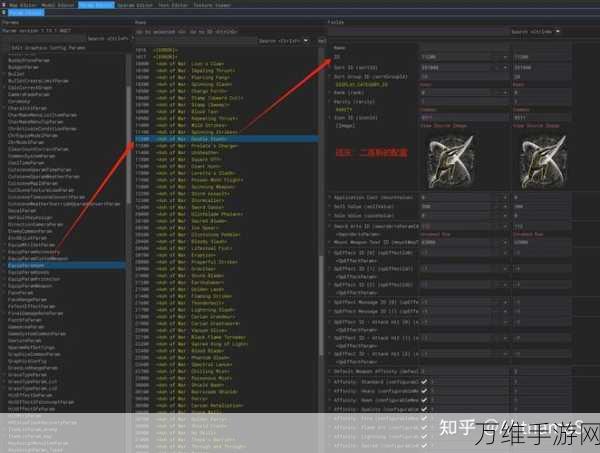The width and height of the screenshot is (600, 453).
Task: Open the Texture Viewer tab
Action: pos(212,5)
